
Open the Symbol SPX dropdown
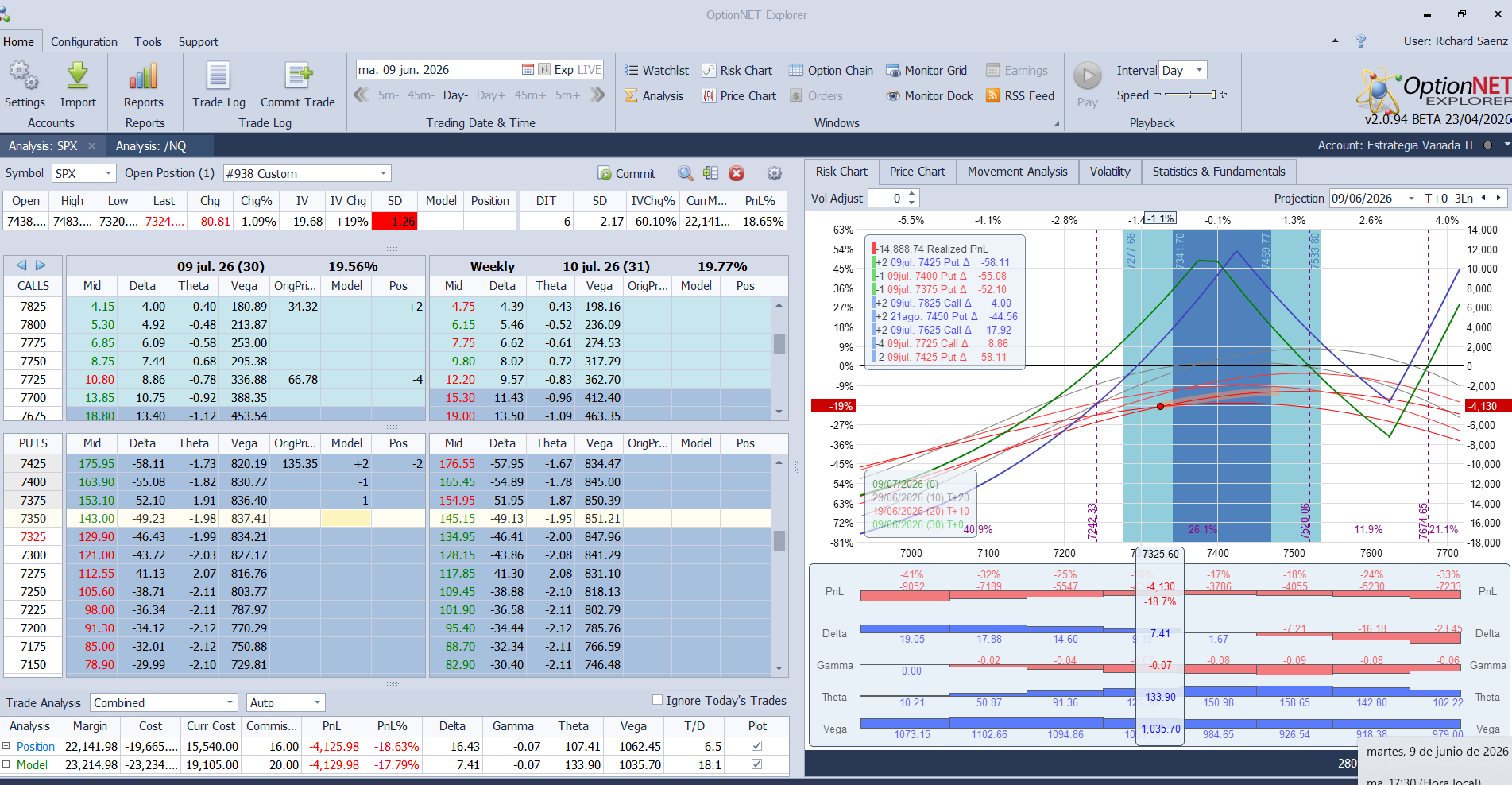pyautogui.click(x=108, y=173)
